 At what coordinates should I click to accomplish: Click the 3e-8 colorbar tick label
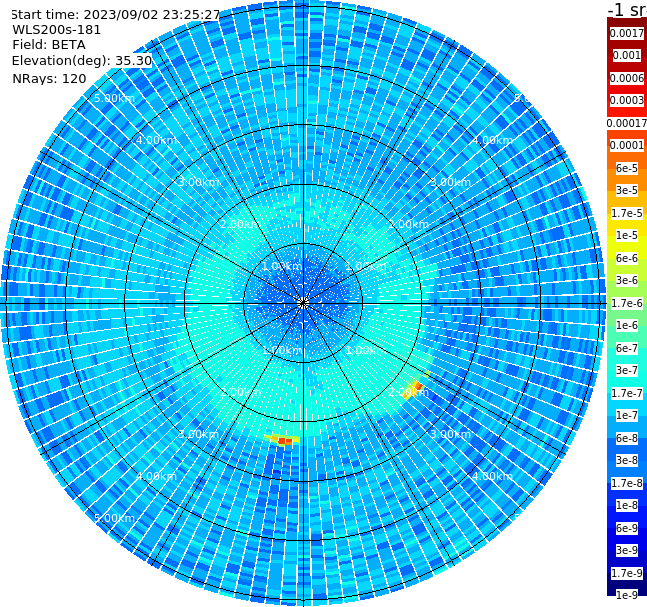click(x=626, y=460)
